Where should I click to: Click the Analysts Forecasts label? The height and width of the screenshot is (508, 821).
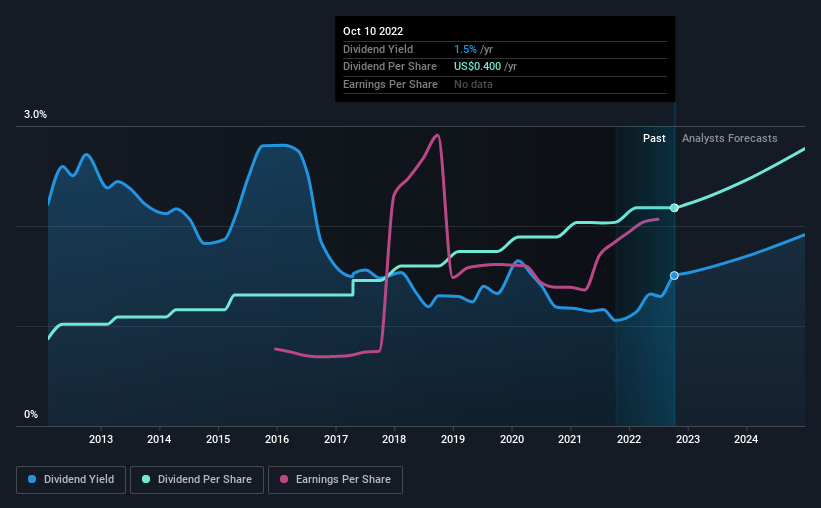[x=729, y=138]
